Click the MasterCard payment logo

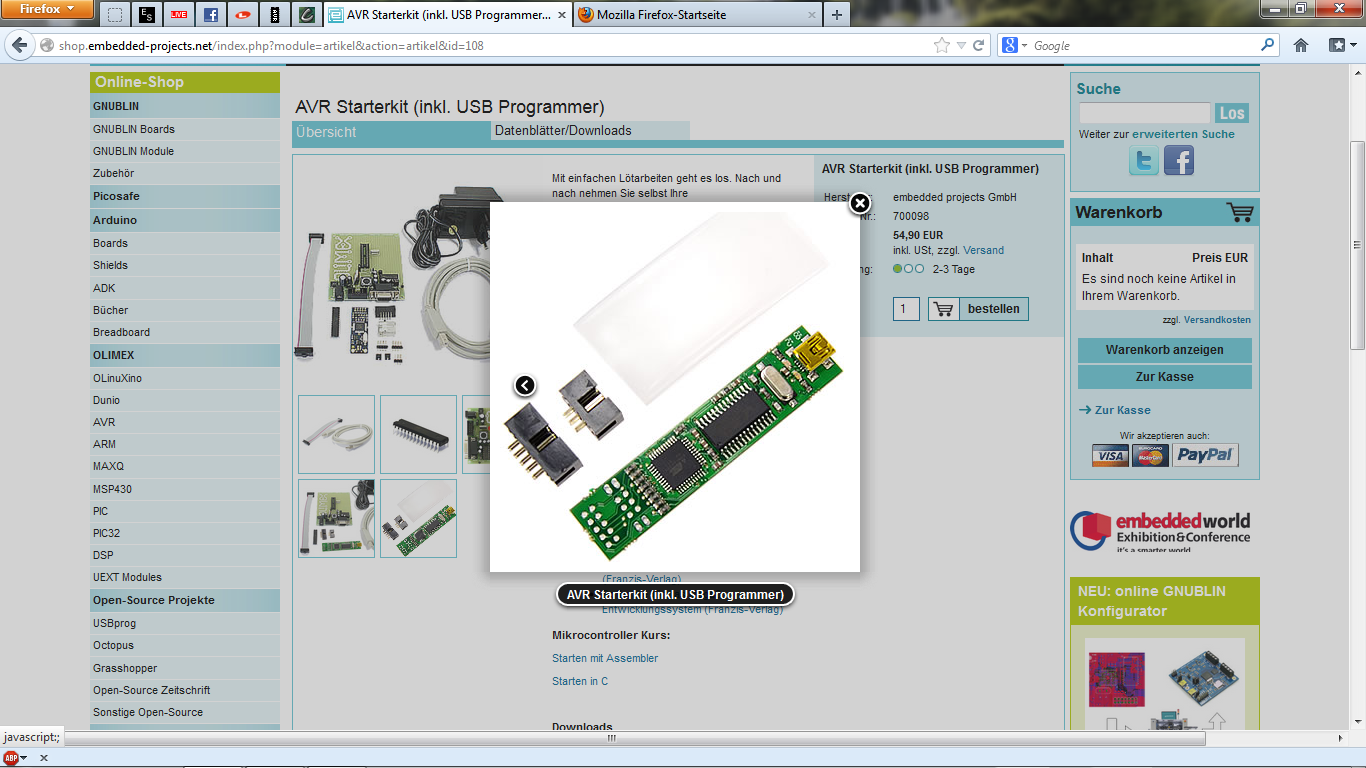point(1151,456)
